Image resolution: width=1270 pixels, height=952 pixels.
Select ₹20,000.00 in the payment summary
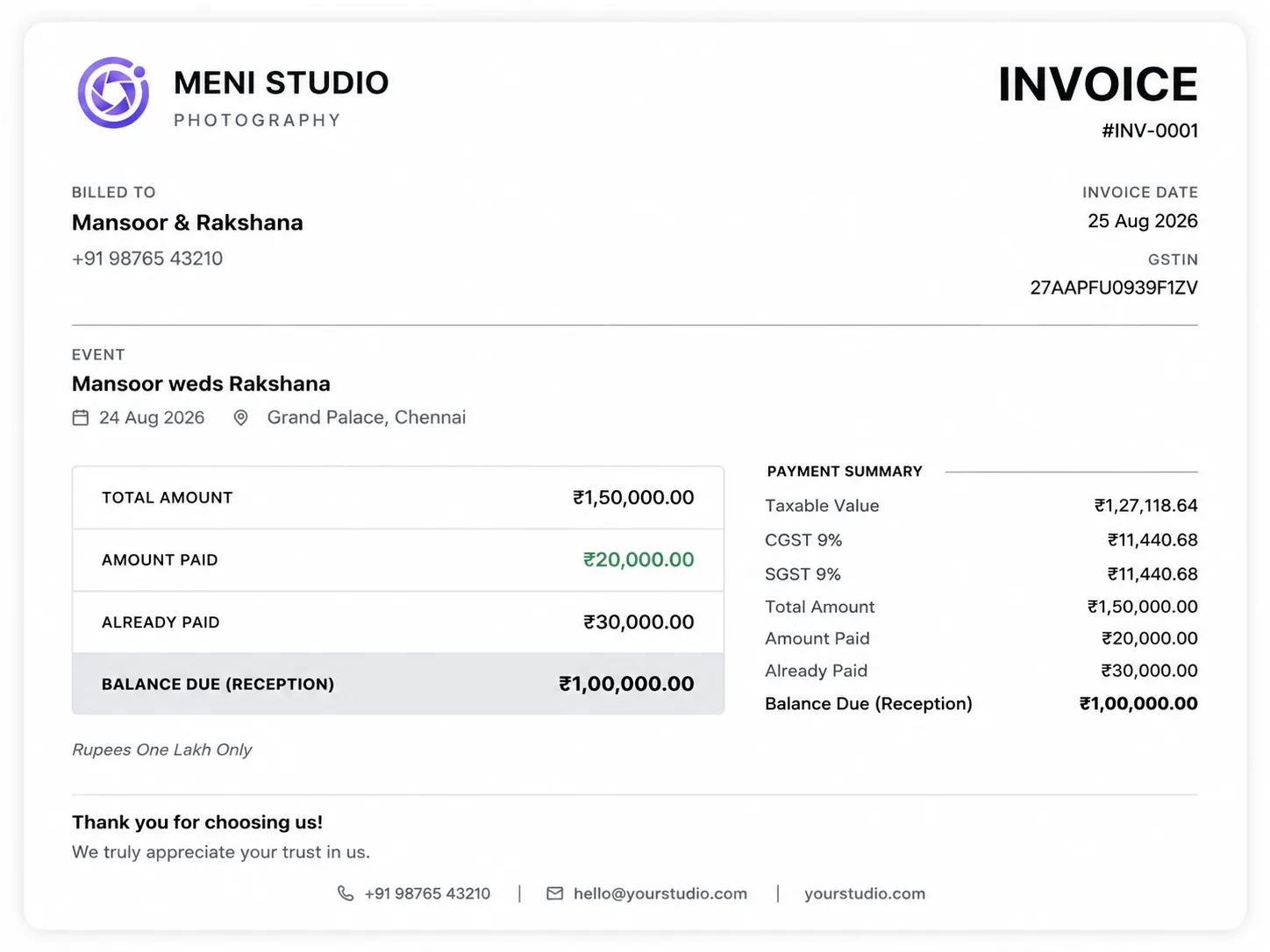[x=1150, y=638]
